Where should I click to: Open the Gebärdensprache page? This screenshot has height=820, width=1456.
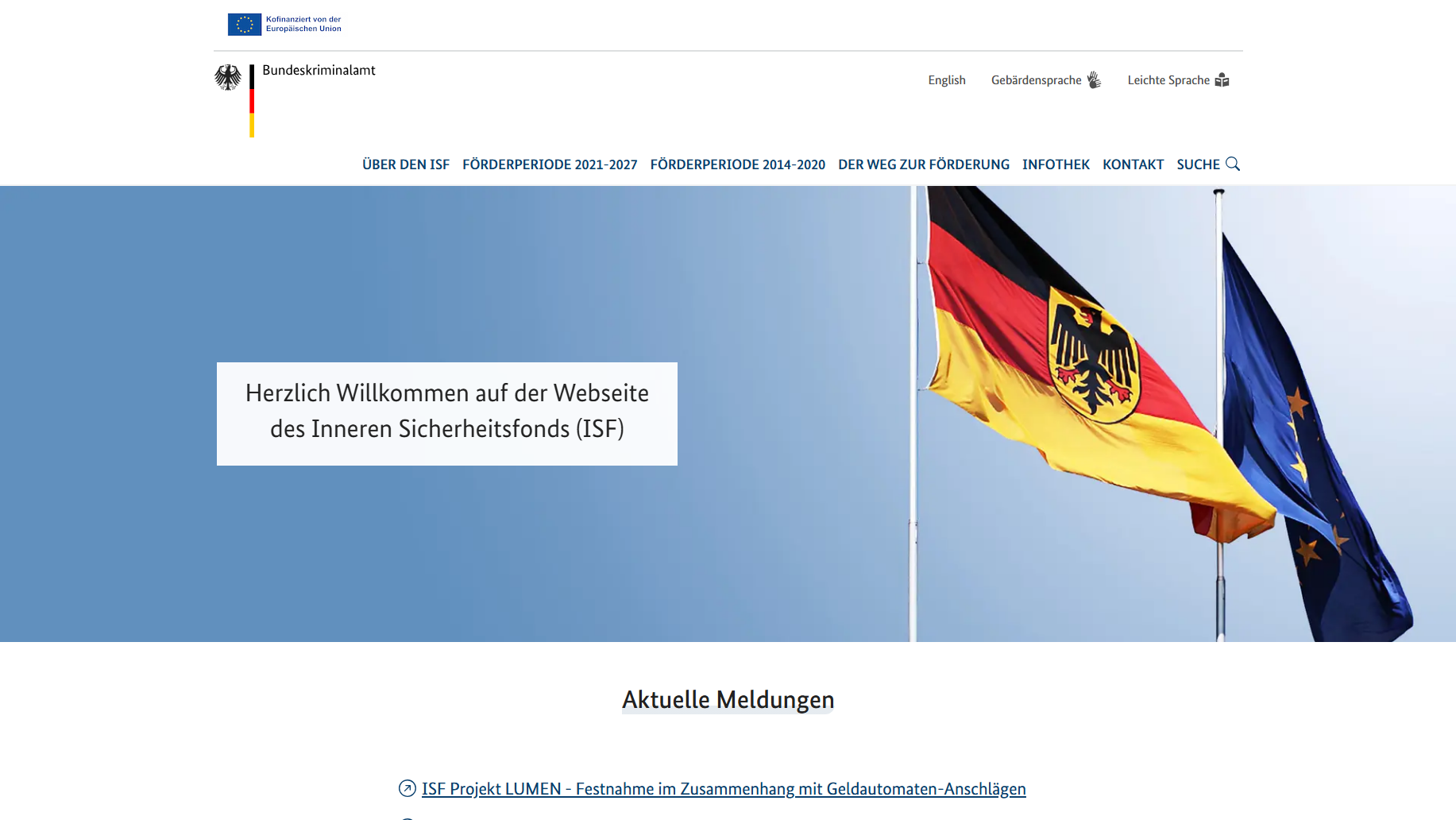click(1046, 80)
